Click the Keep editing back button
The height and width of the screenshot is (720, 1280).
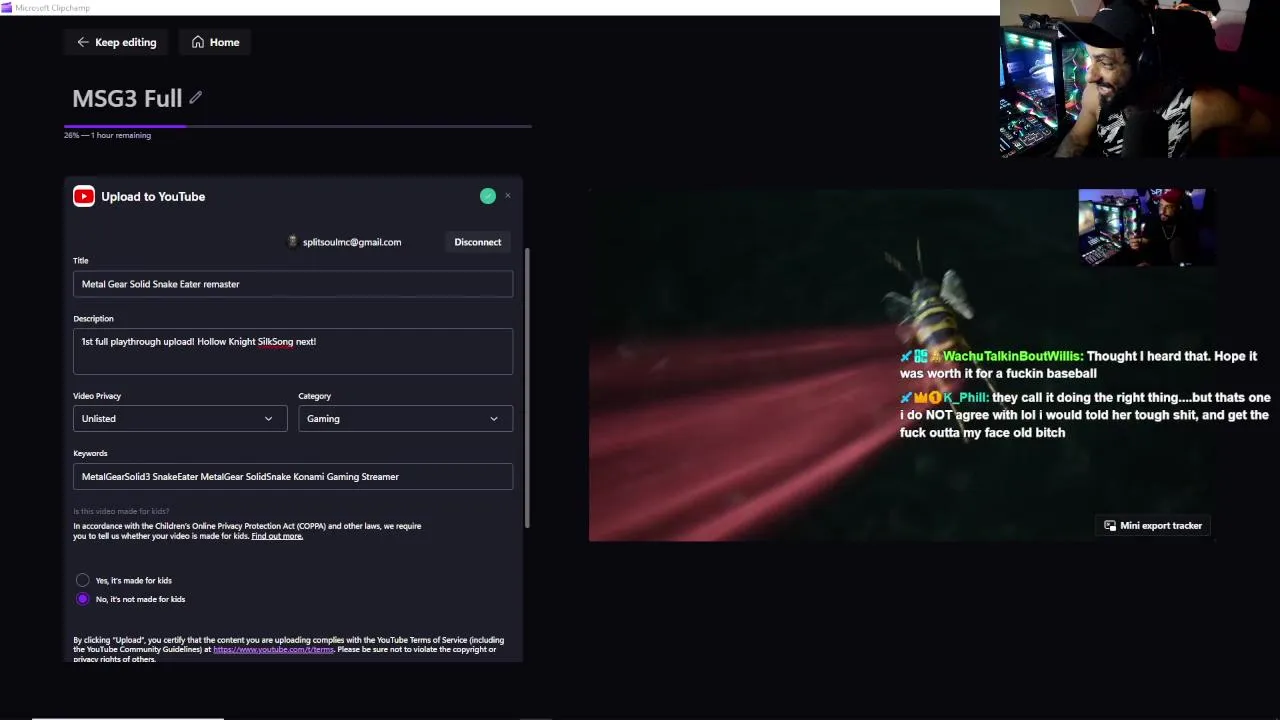[116, 42]
